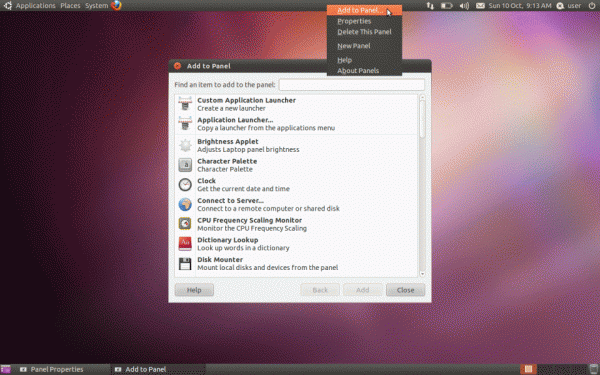600x375 pixels.
Task: Select 'Copy a launcher from the applications menu'
Action: pos(266,128)
